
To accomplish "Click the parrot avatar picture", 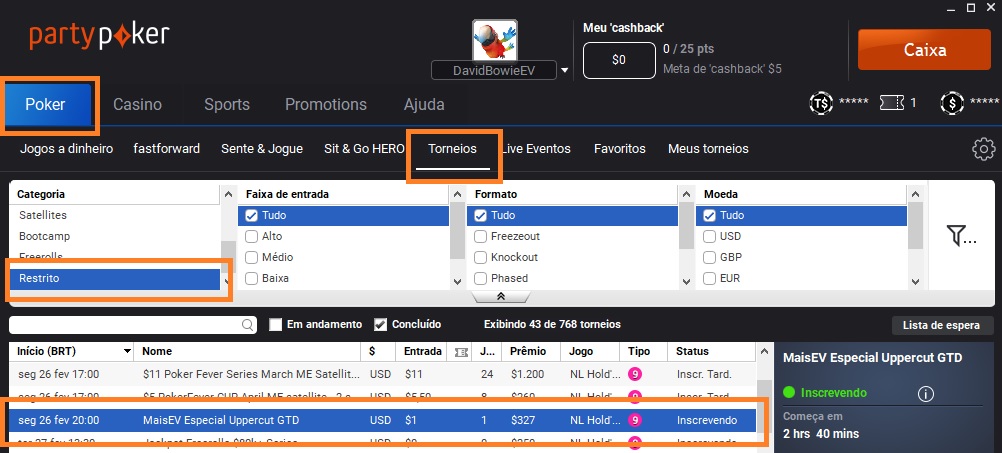I will click(x=495, y=40).
